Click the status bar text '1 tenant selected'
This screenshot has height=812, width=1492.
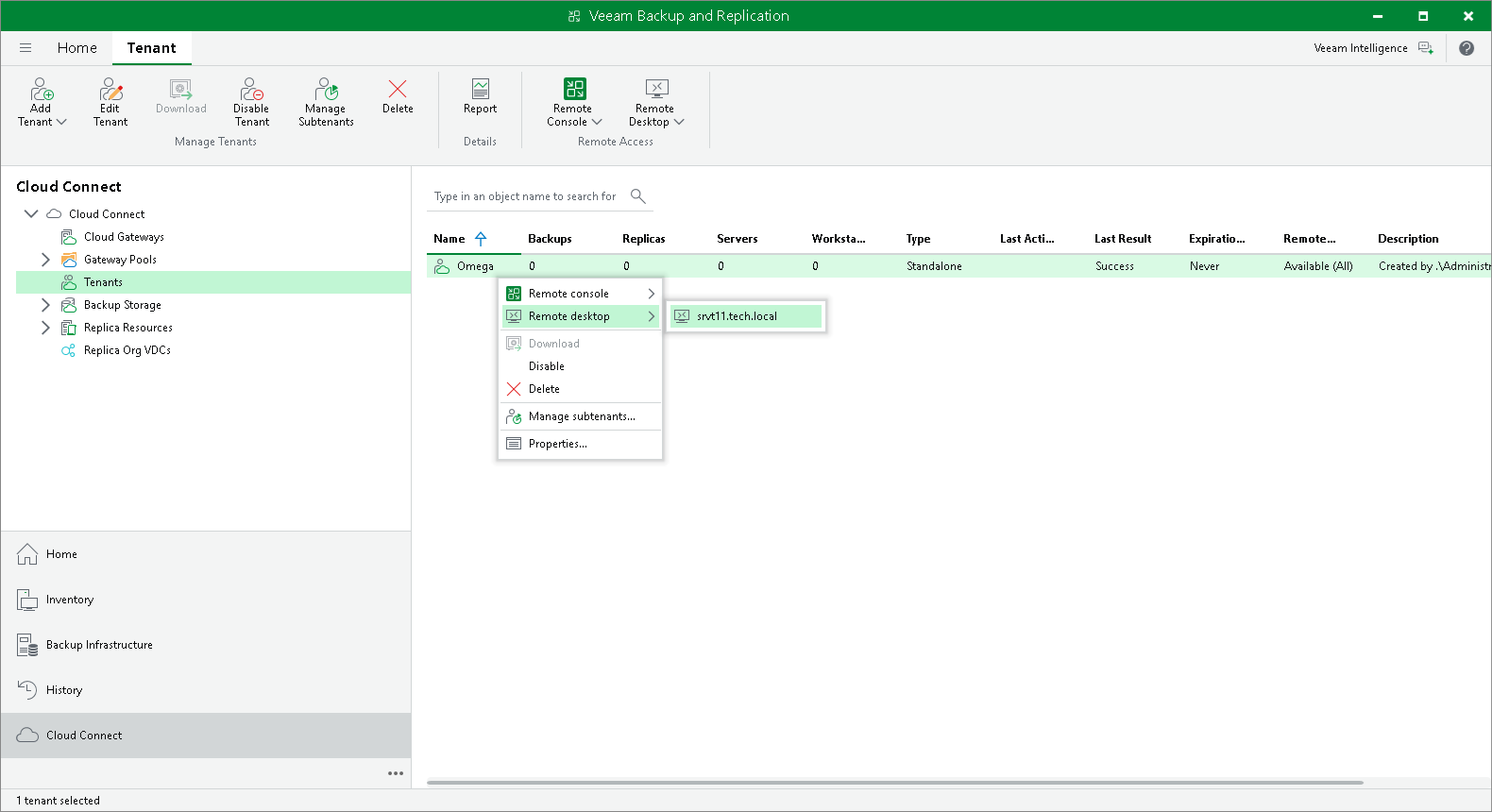click(x=58, y=801)
